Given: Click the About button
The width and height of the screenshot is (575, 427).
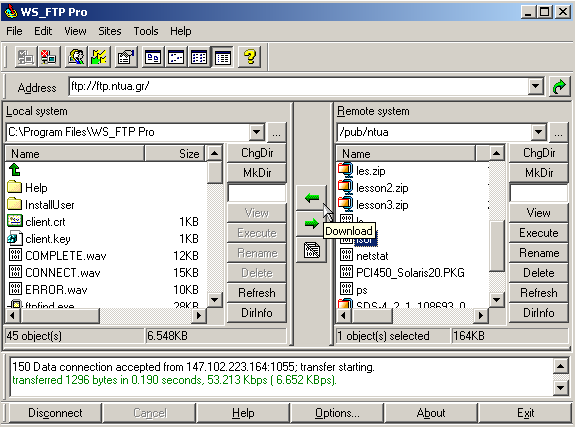Looking at the screenshot, I should point(431,413).
